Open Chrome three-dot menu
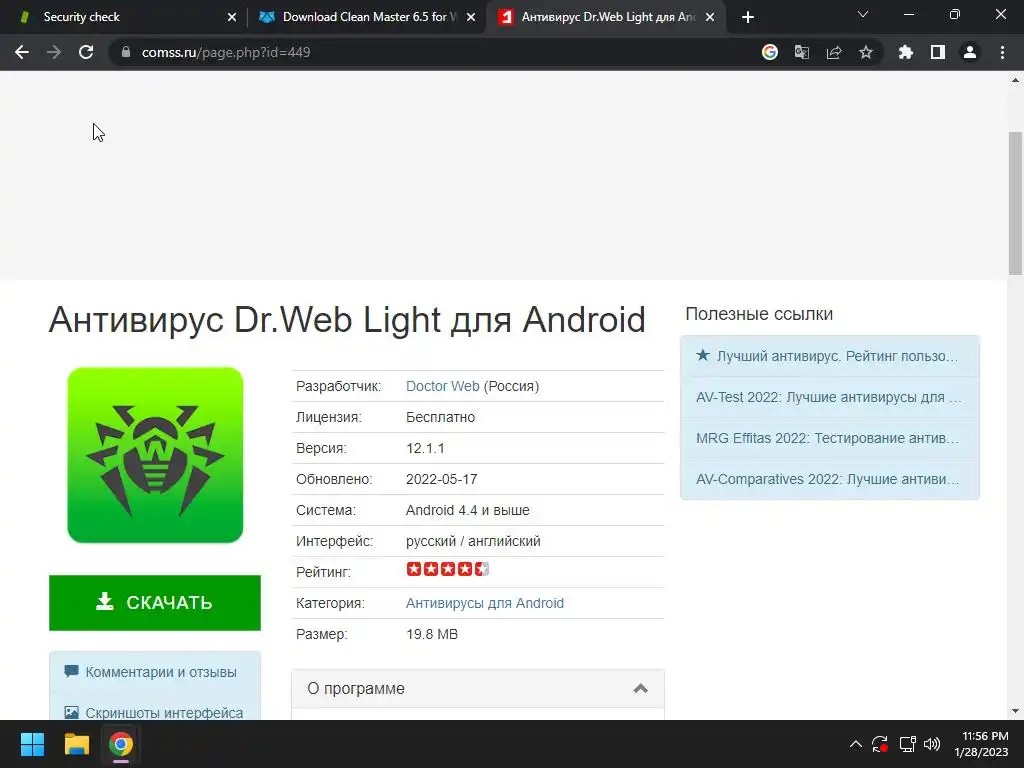 1002,52
